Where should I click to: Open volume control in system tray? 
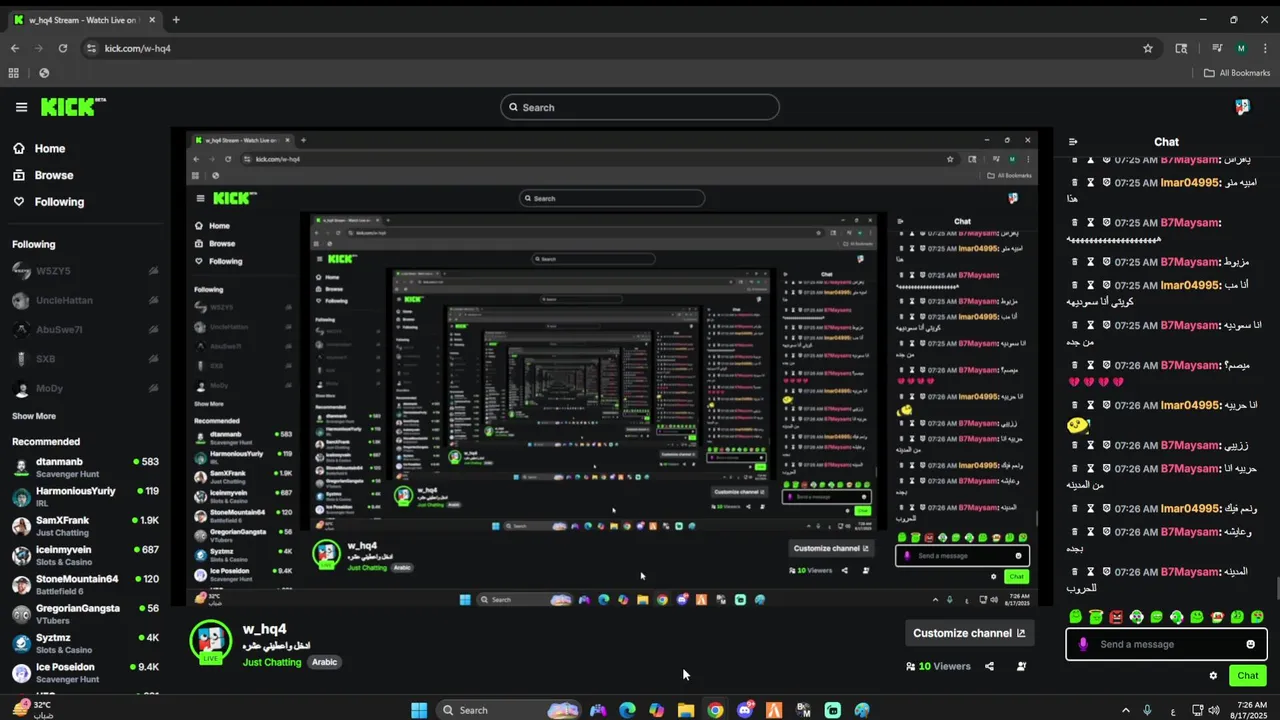1214,710
